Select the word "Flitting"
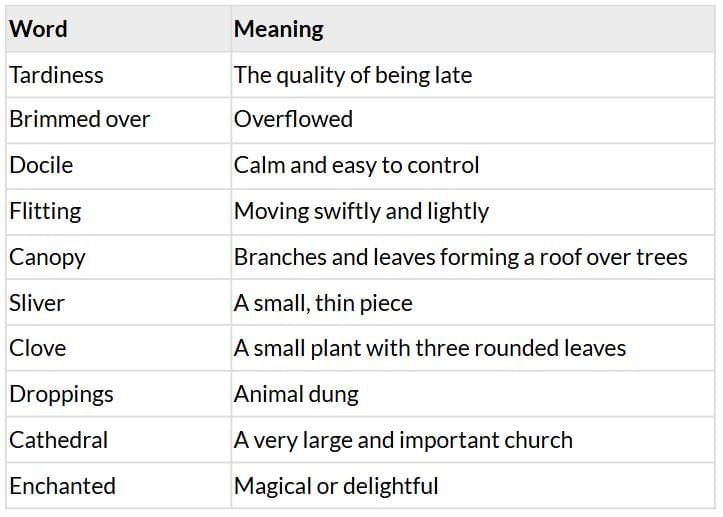723x517 pixels. coord(45,211)
